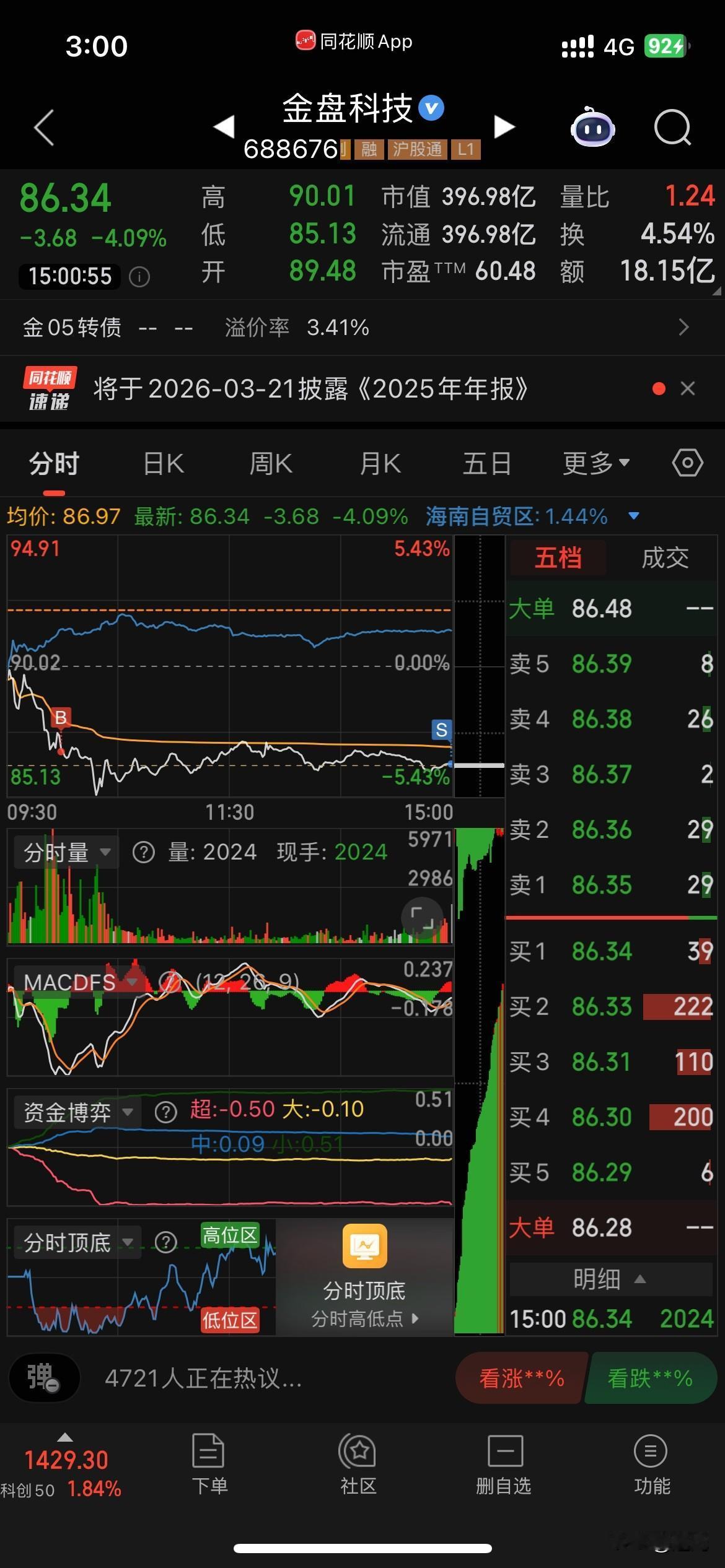Open 分时量 indicator dropdown
The width and height of the screenshot is (725, 1568).
[x=66, y=853]
